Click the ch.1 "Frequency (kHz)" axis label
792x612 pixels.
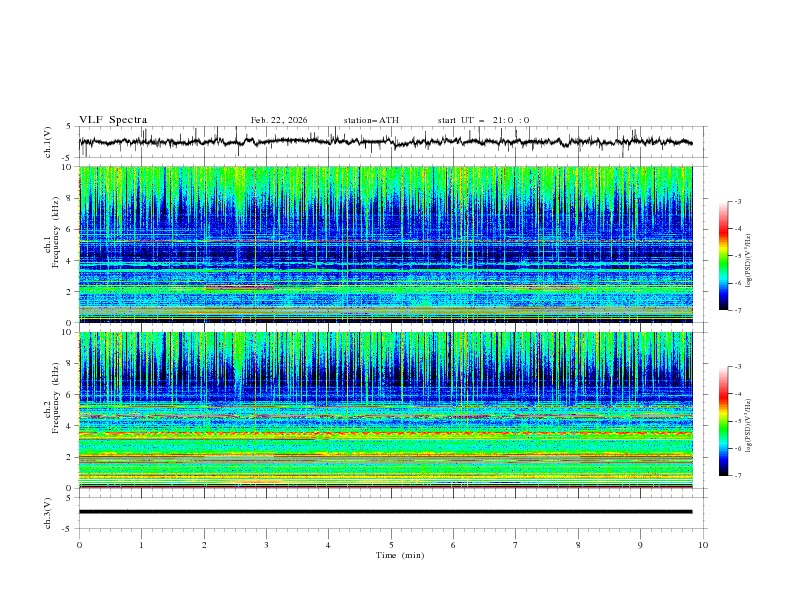click(x=56, y=232)
